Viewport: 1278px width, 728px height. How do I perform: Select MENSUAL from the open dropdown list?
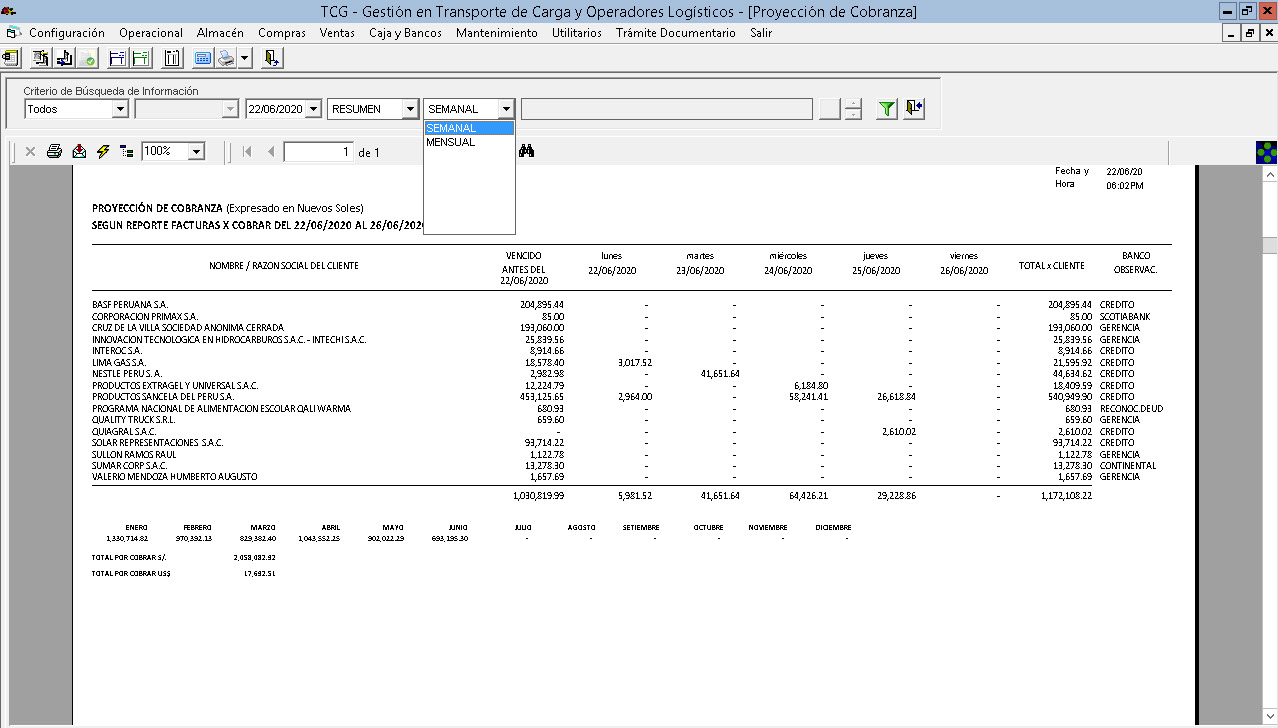click(x=451, y=142)
